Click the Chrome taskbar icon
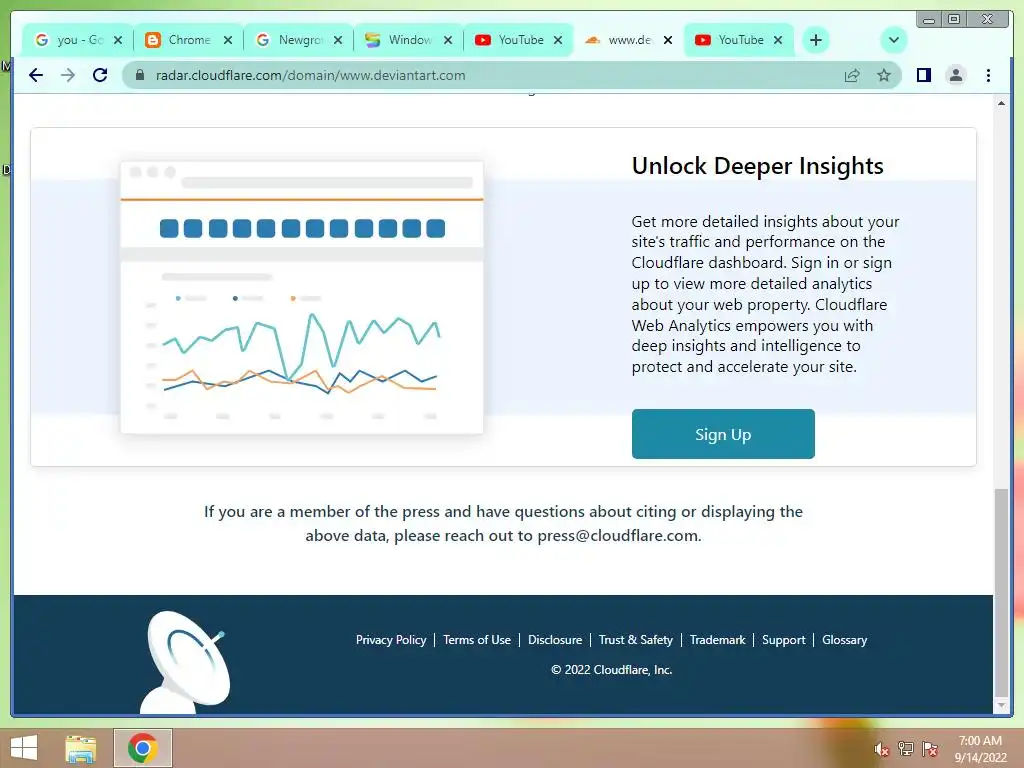This screenshot has height=768, width=1024. tap(143, 748)
